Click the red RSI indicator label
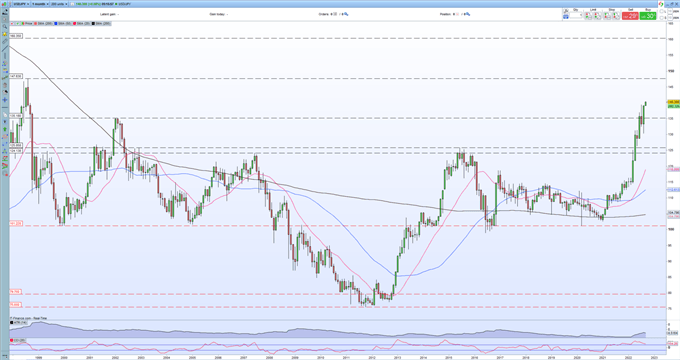The image size is (680, 360). tap(17, 340)
